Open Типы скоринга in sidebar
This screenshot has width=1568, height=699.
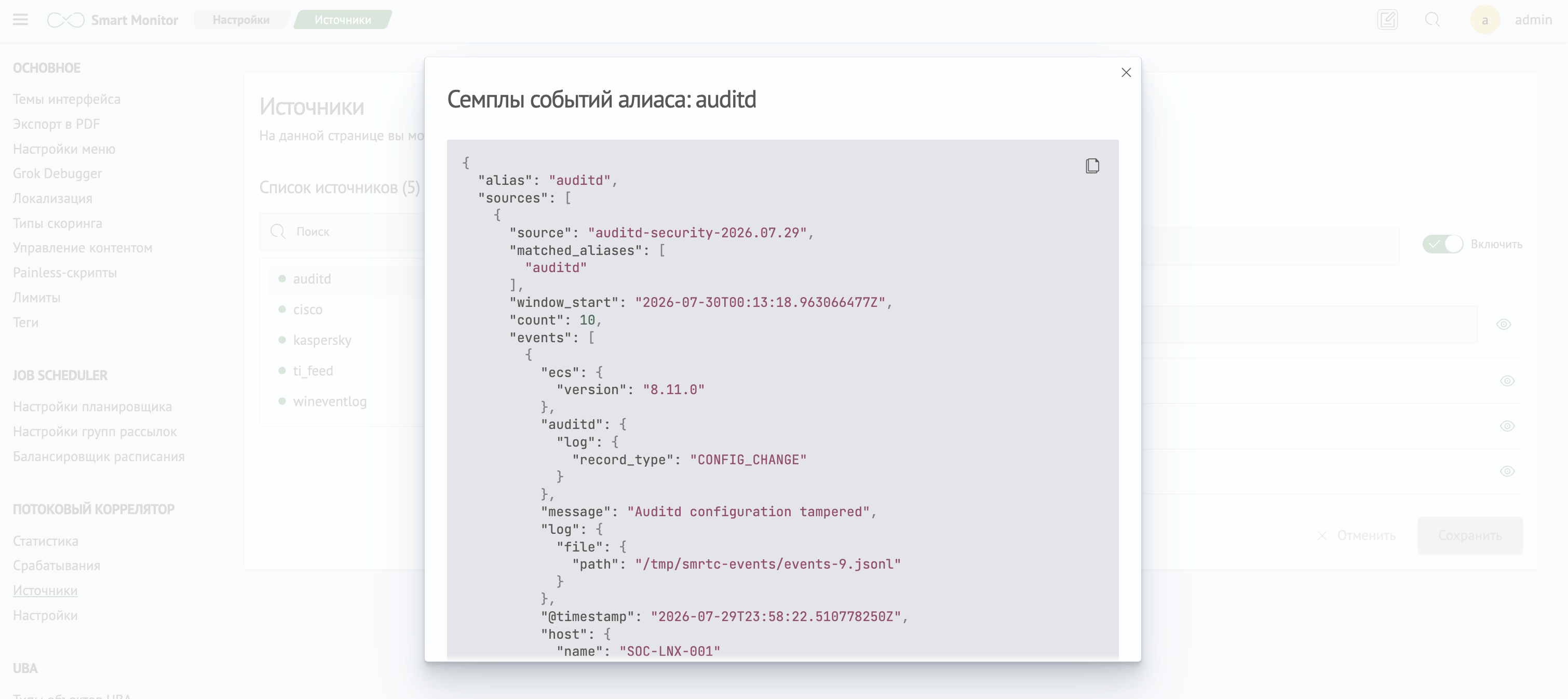pyautogui.click(x=57, y=223)
